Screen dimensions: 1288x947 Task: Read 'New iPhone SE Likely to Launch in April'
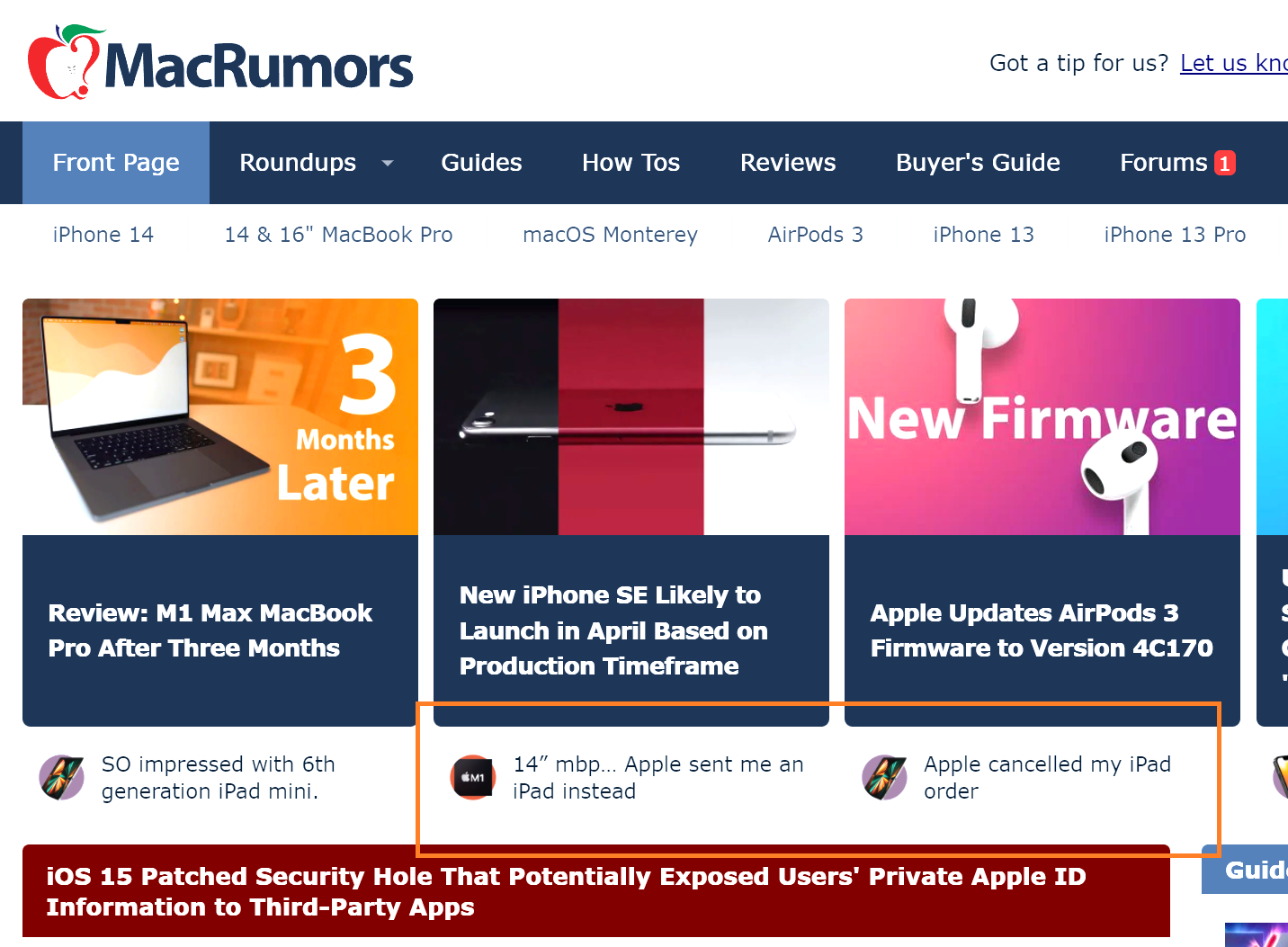(x=613, y=630)
